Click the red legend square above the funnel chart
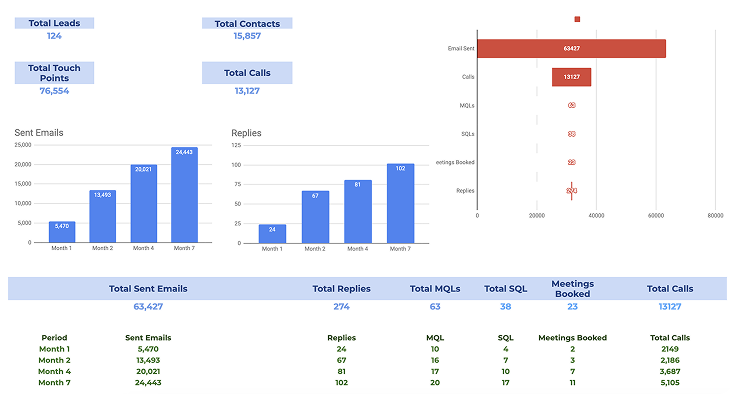 pos(577,18)
